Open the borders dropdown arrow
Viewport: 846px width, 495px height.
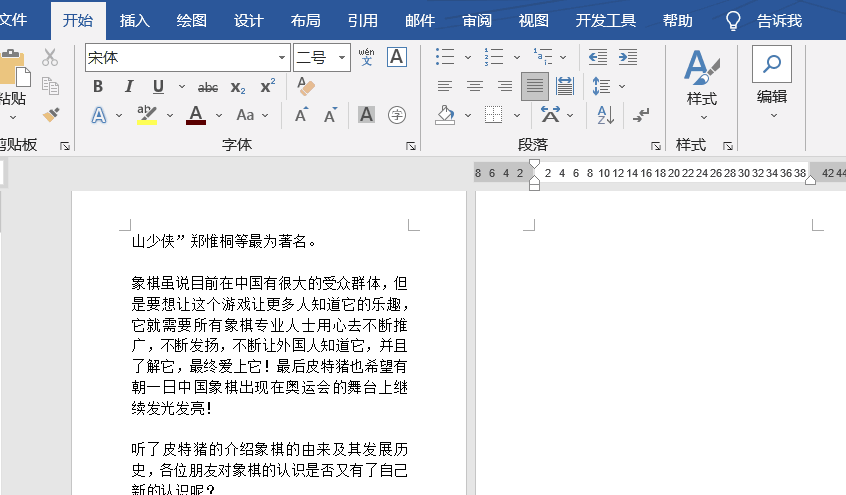[x=517, y=116]
